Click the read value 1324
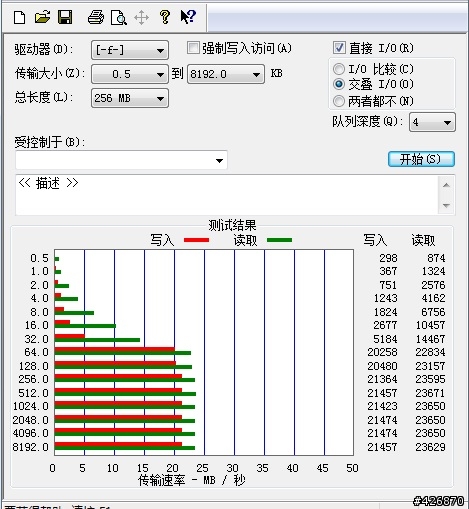Screen dimensions: 469x509 433,271
